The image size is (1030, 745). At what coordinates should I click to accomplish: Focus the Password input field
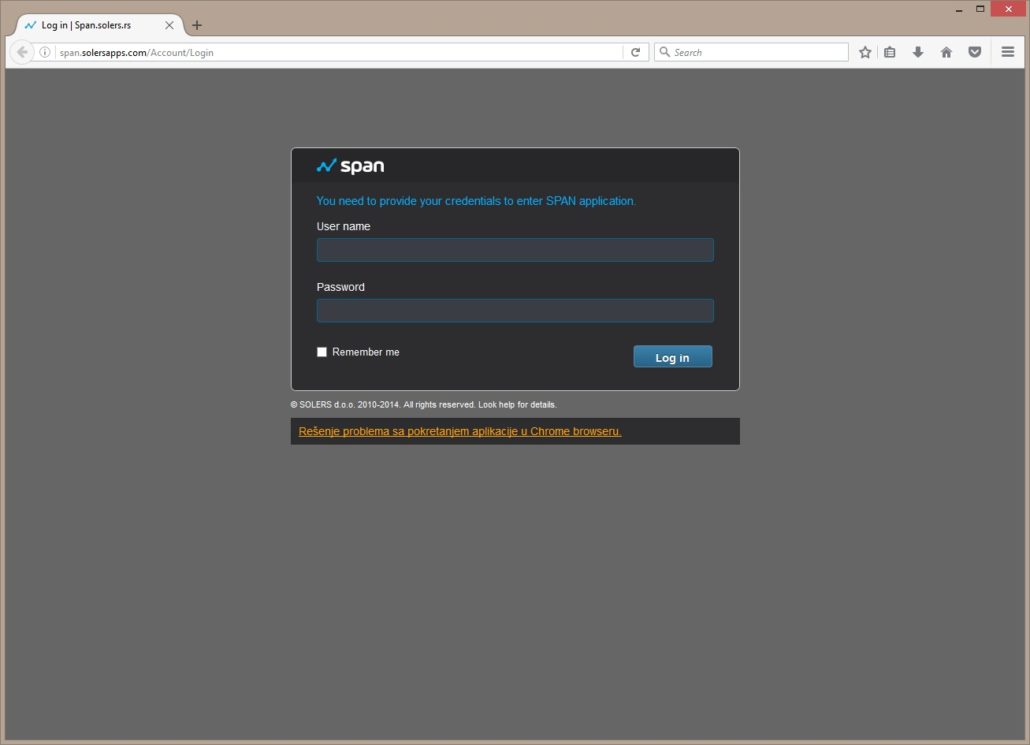coord(515,311)
